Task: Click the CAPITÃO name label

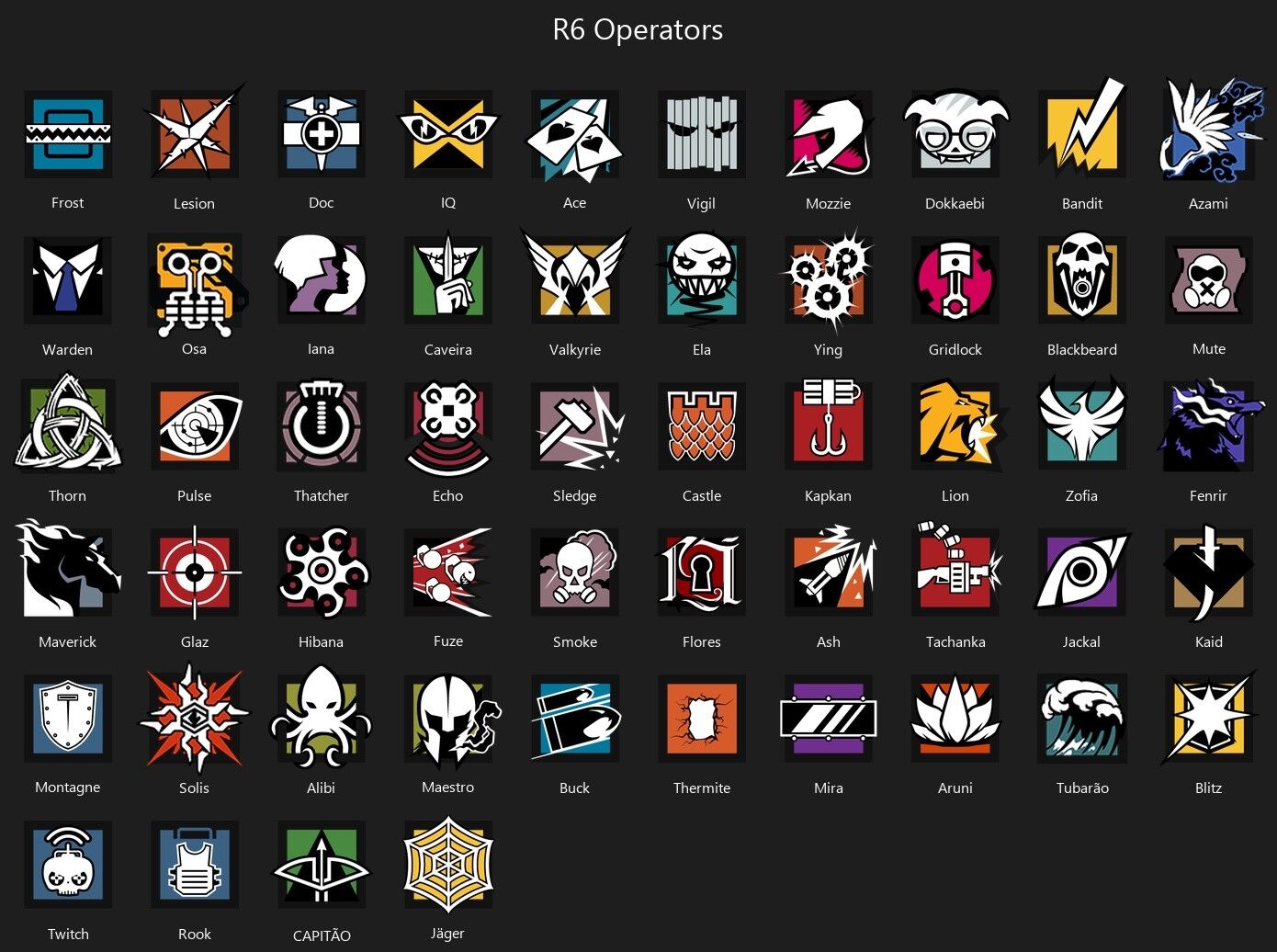Action: tap(322, 935)
